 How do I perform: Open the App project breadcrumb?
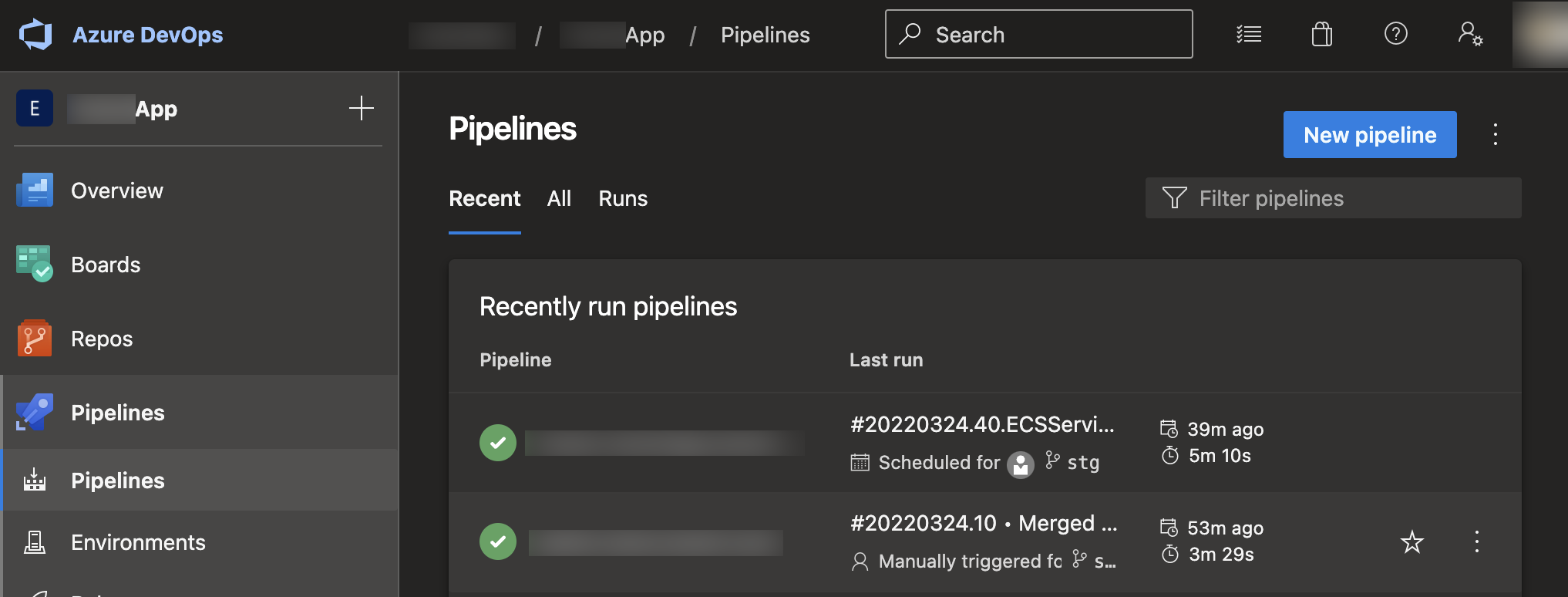[x=613, y=35]
